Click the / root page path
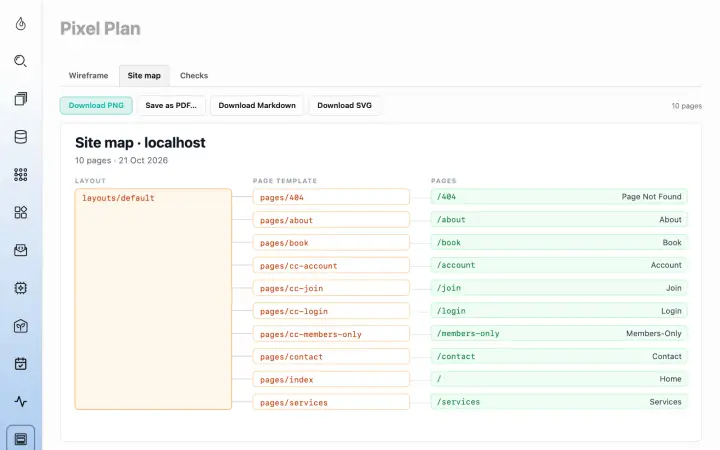 pyautogui.click(x=439, y=379)
